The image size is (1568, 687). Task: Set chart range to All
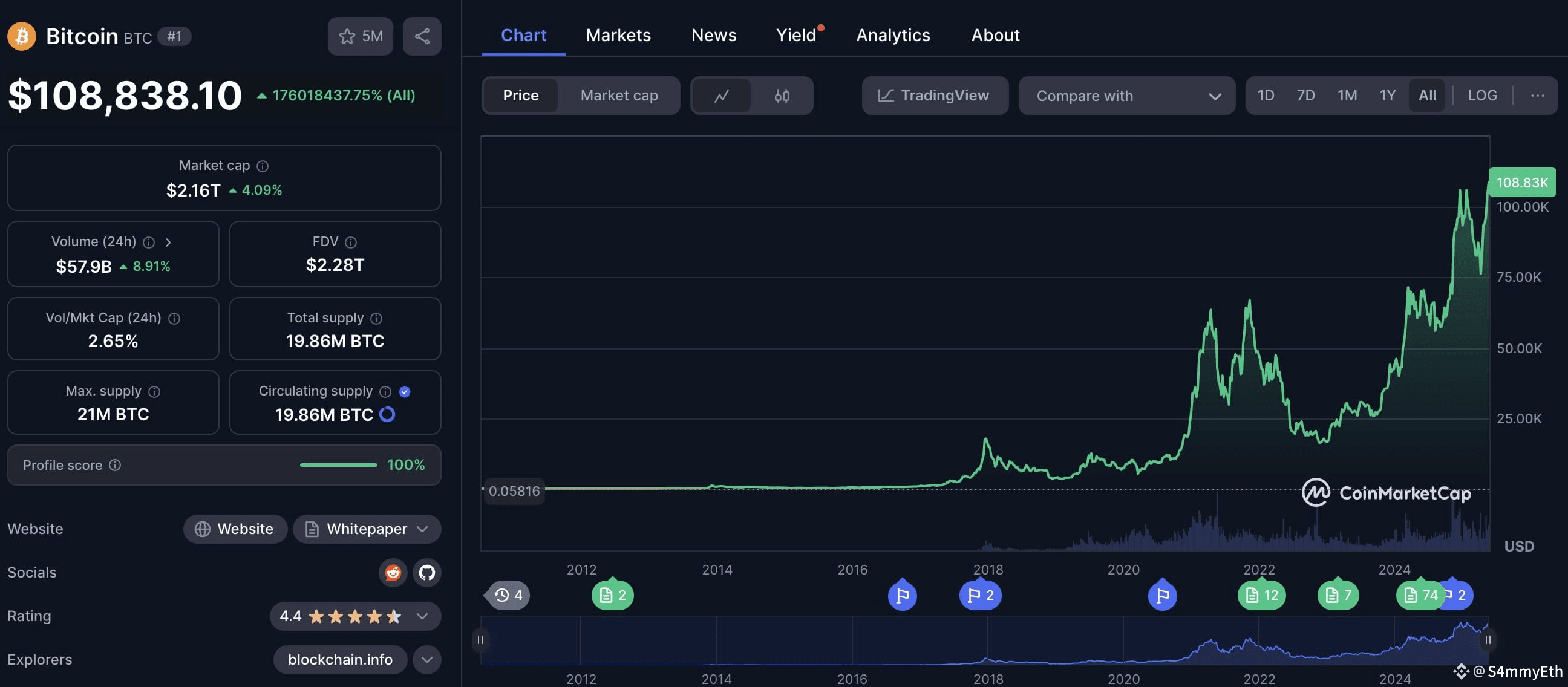pos(1427,96)
